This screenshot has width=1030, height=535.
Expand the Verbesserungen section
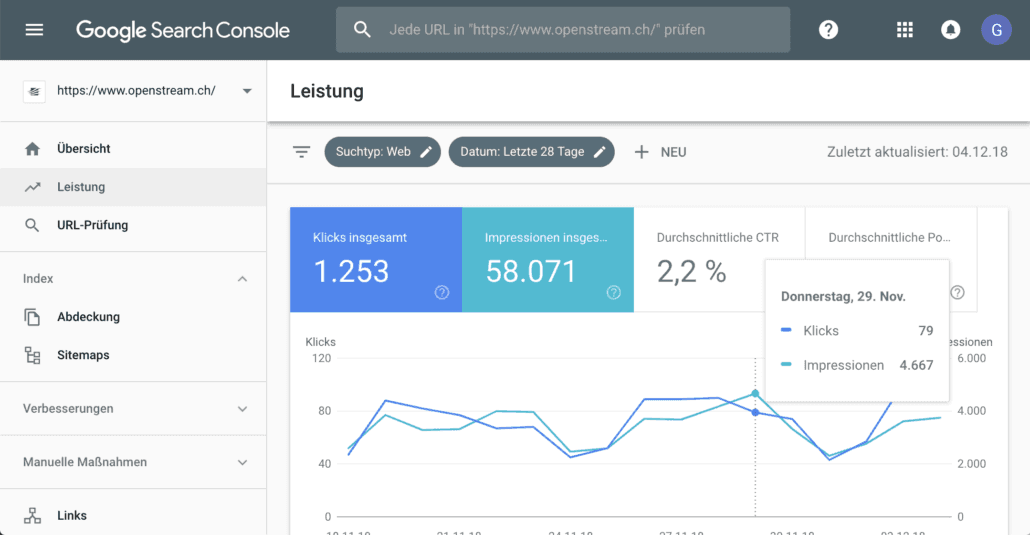(x=242, y=409)
